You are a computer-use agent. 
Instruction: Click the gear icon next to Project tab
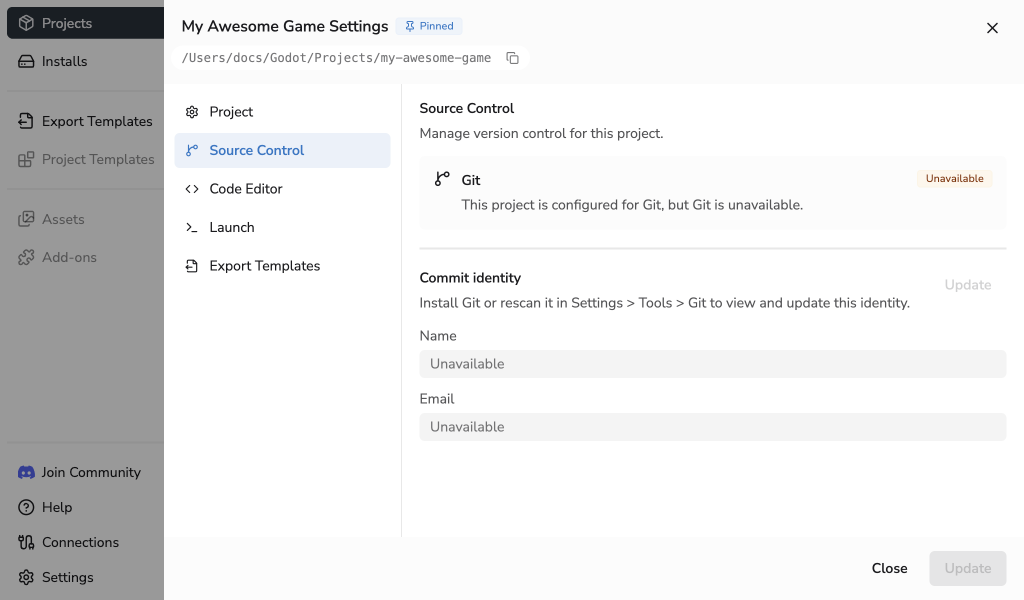tap(192, 112)
